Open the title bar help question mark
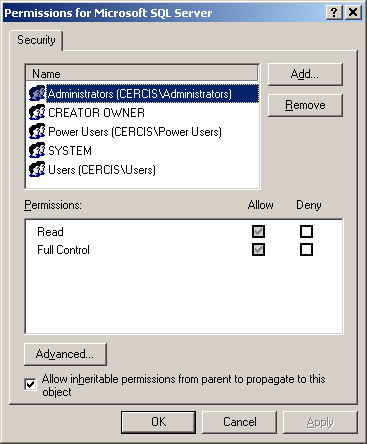 click(334, 13)
